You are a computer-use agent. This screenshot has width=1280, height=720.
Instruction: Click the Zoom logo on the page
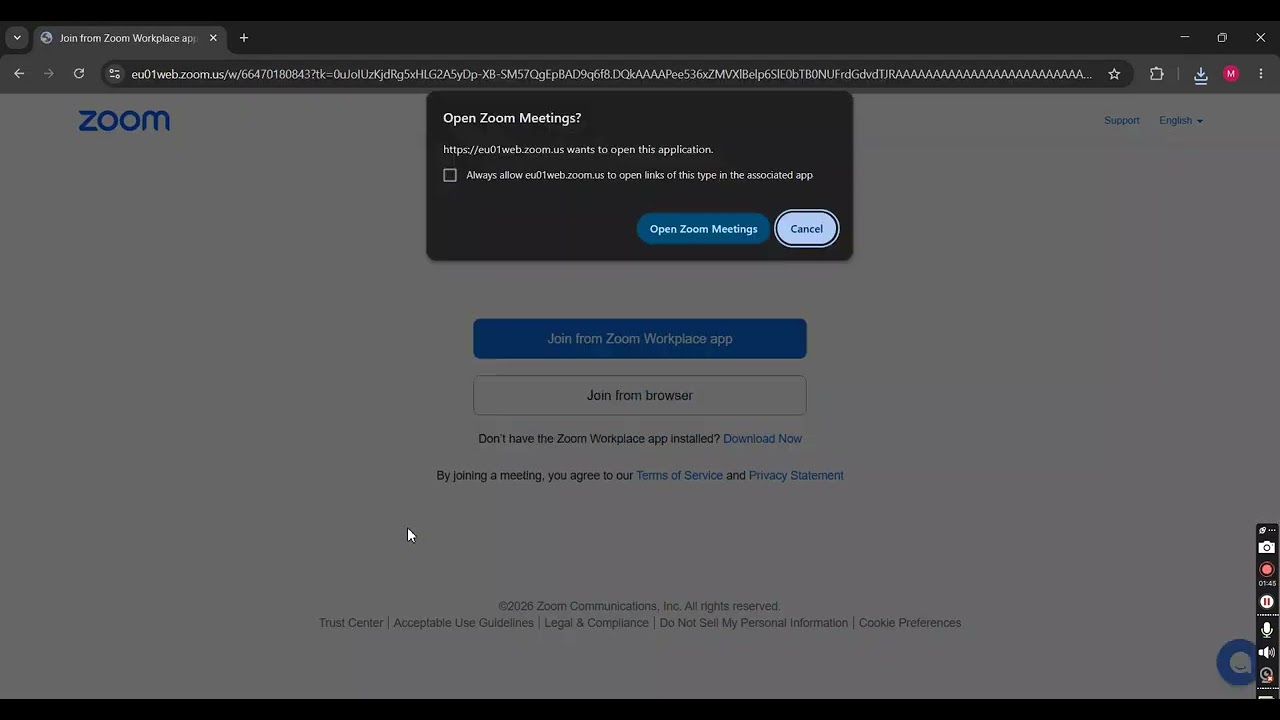click(x=124, y=121)
